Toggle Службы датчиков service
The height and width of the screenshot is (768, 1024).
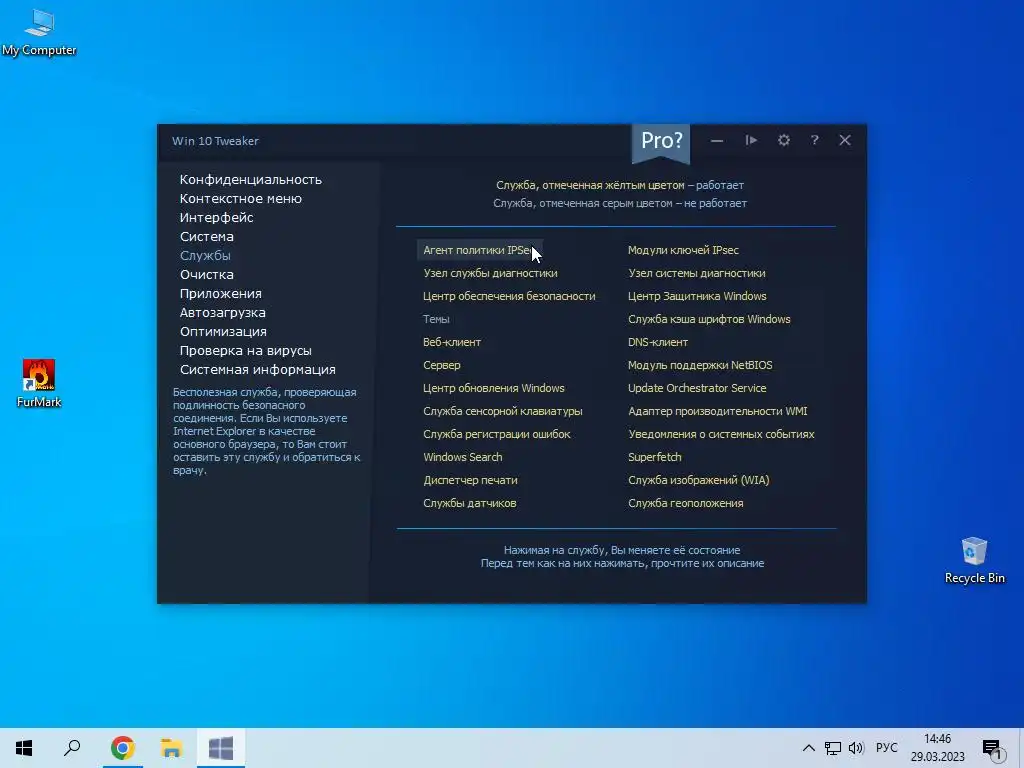coord(470,503)
